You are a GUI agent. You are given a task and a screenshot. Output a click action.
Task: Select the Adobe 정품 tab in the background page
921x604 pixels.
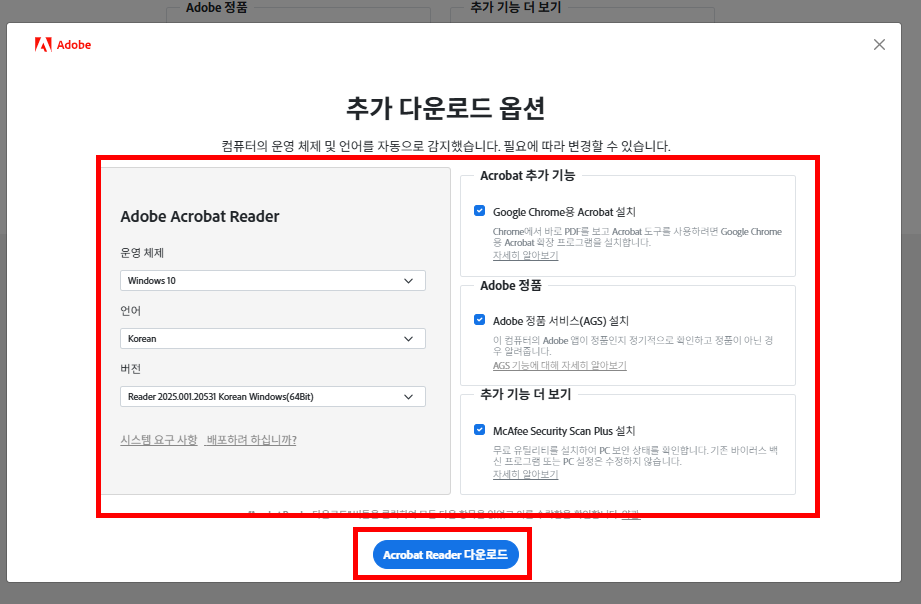(218, 7)
